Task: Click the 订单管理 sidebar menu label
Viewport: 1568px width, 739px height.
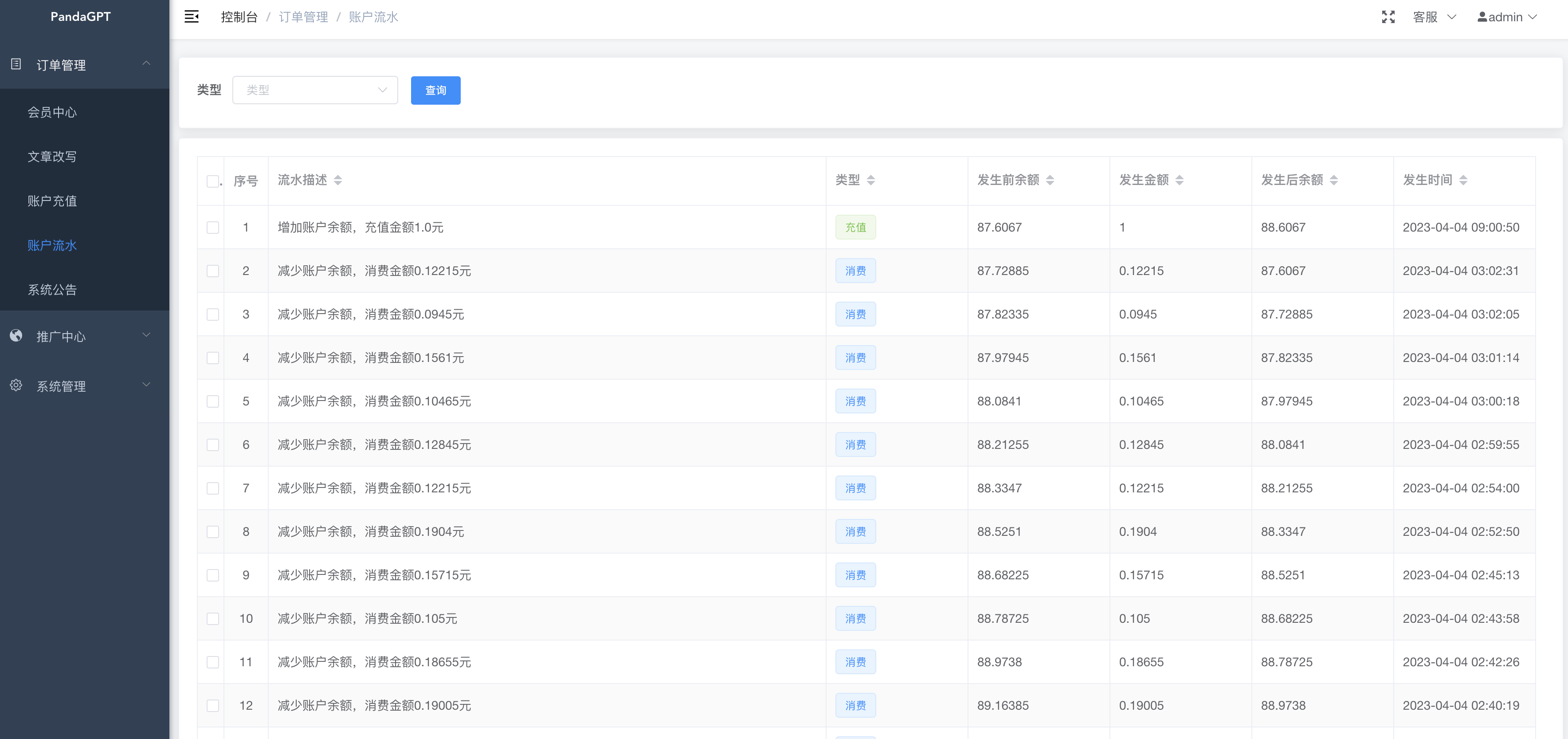Action: (x=61, y=65)
